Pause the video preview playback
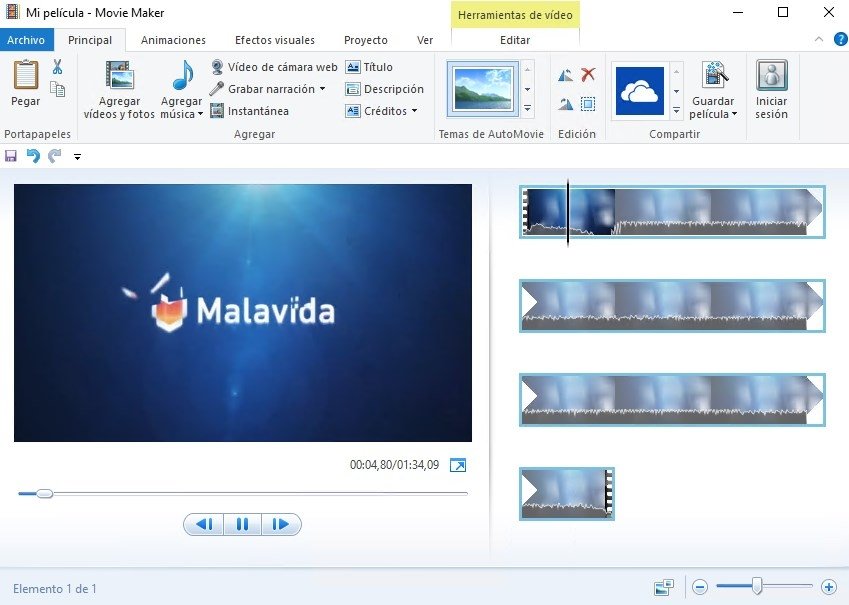The width and height of the screenshot is (849, 605). [242, 524]
